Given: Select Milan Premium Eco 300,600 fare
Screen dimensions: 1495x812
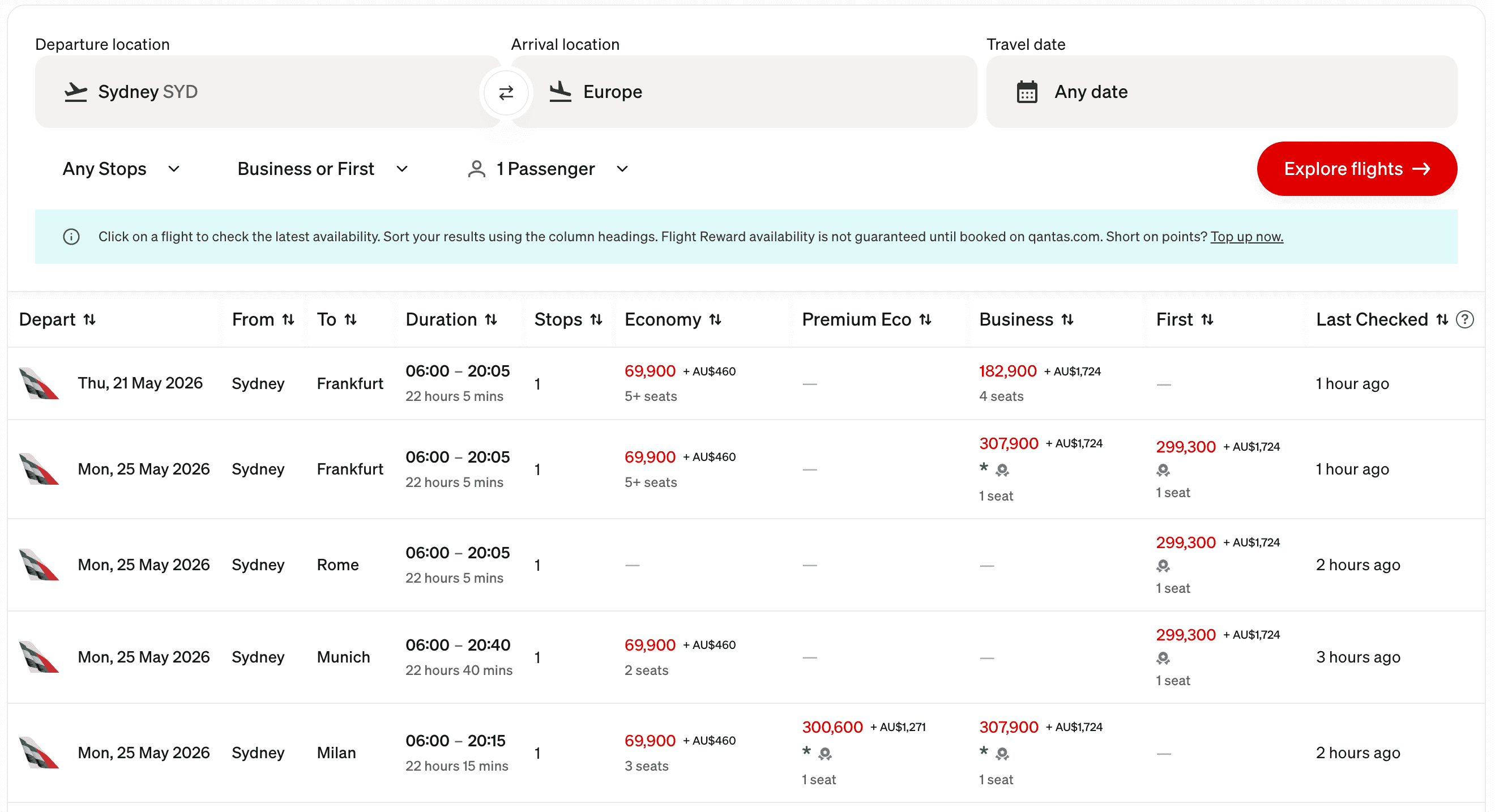Looking at the screenshot, I should click(832, 727).
